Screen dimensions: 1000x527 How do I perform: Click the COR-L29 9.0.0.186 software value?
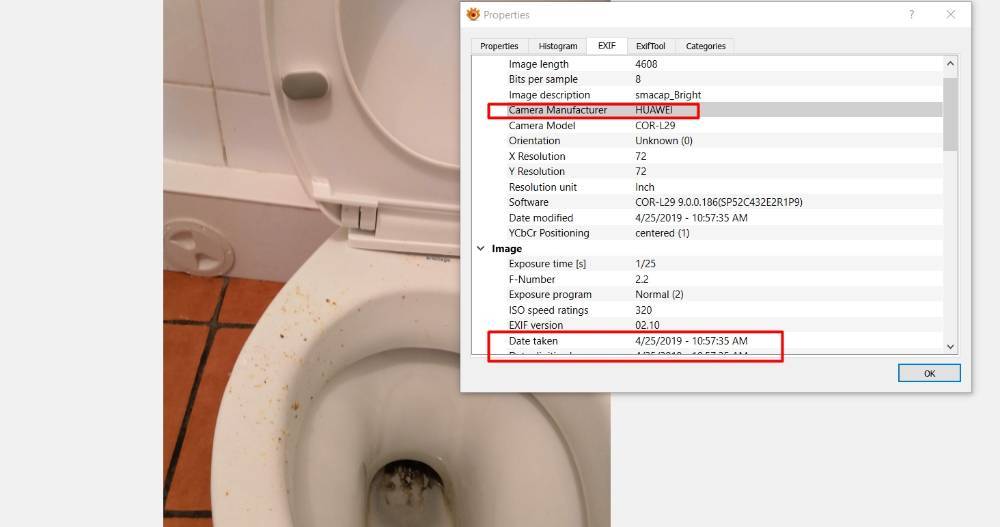click(x=719, y=202)
